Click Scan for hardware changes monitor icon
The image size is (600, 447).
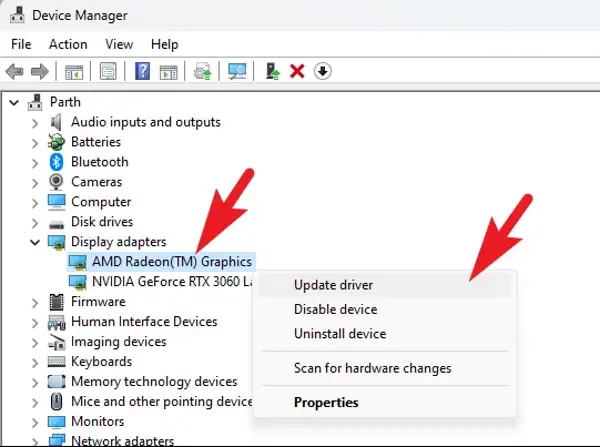(x=237, y=71)
